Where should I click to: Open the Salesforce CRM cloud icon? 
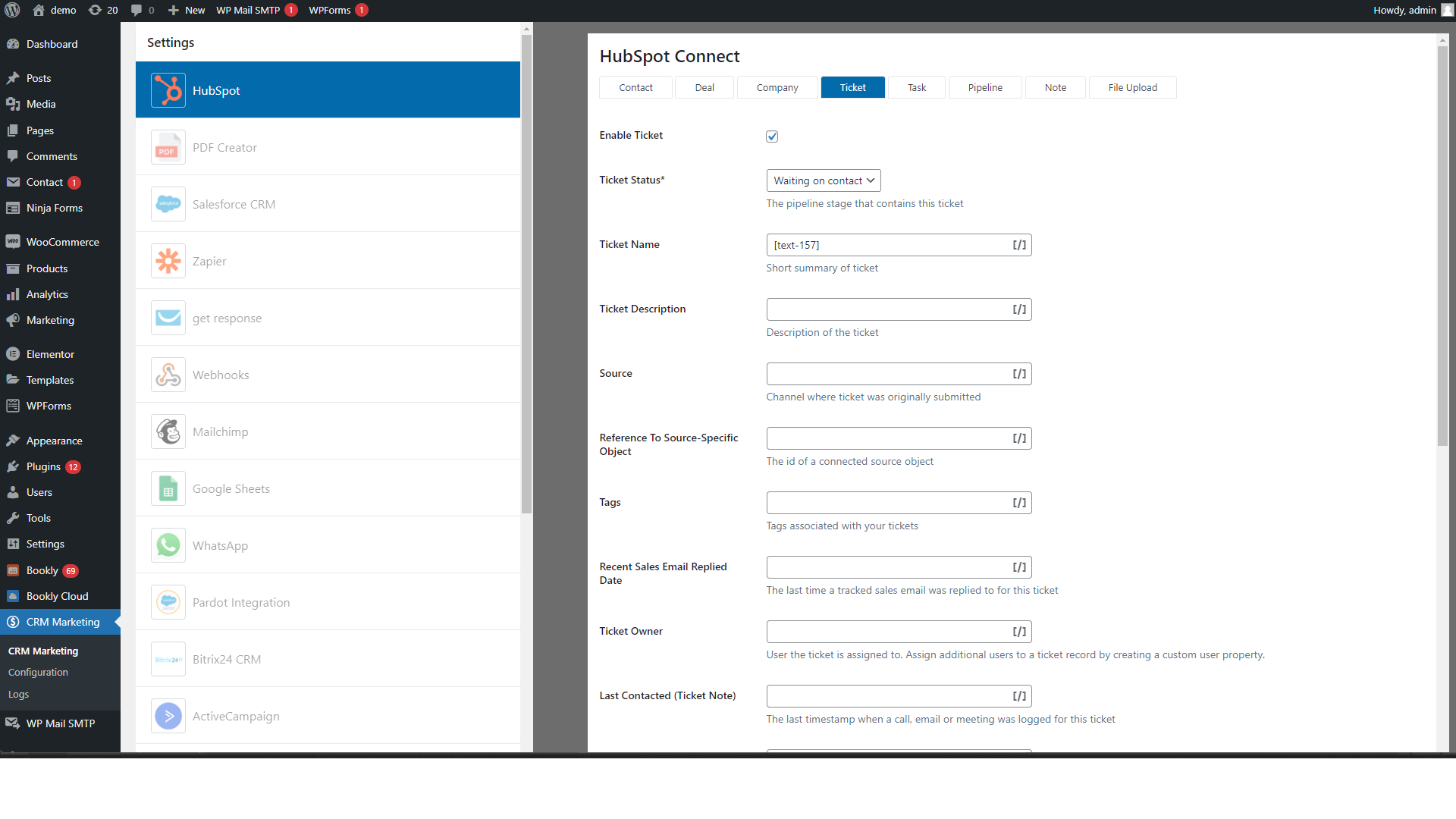point(168,204)
